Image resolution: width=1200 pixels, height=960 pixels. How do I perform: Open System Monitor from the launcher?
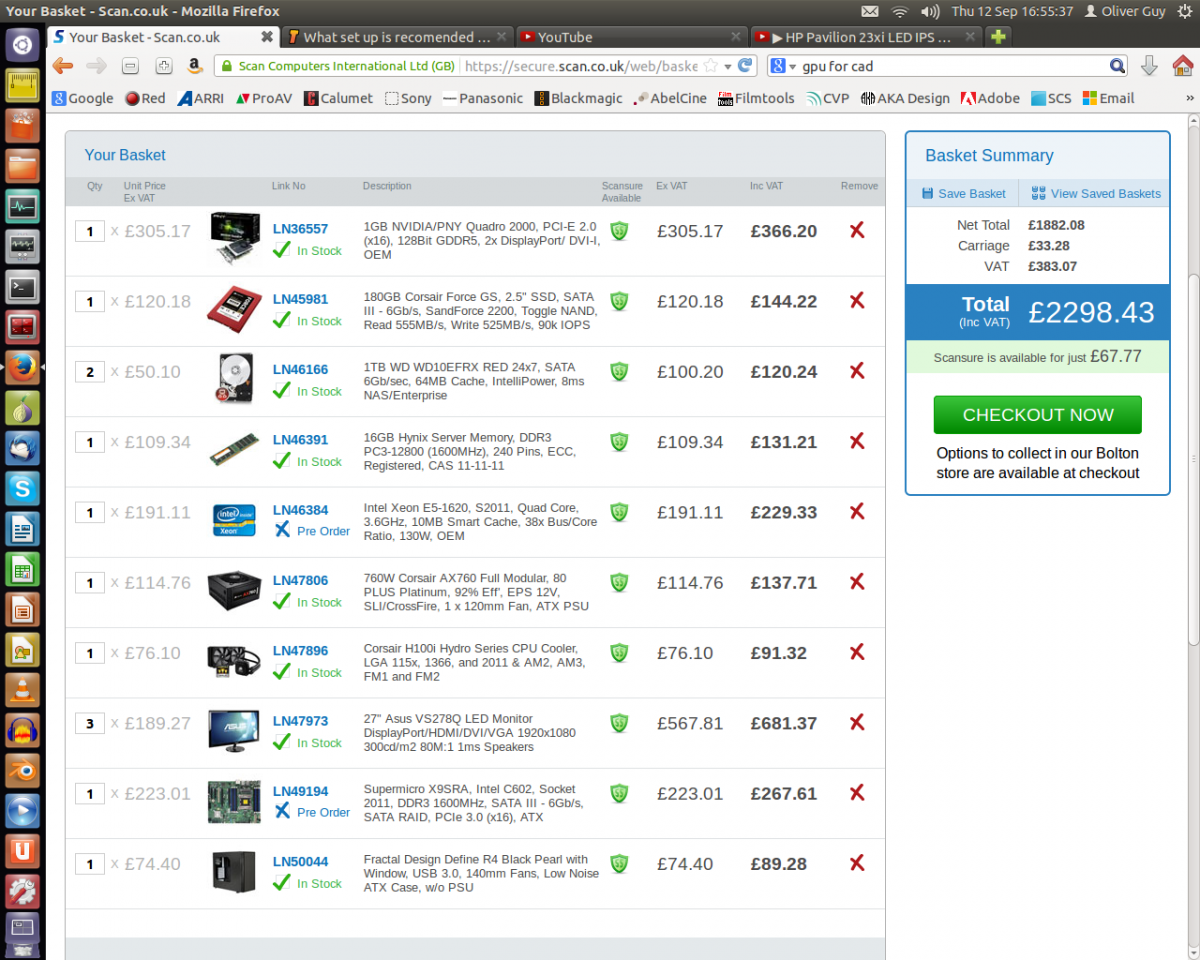(x=23, y=207)
